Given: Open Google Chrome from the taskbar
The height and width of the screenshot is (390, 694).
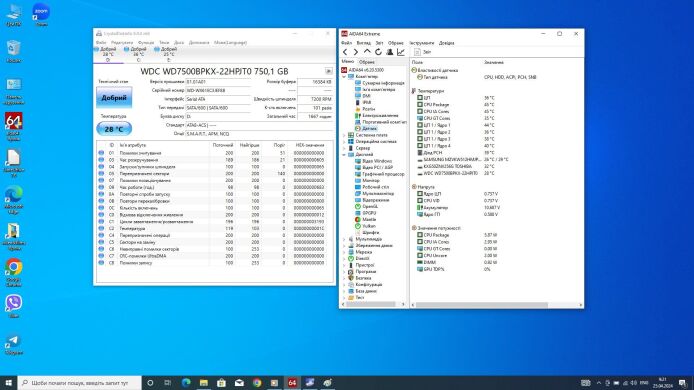Looking at the screenshot, I should [257, 383].
